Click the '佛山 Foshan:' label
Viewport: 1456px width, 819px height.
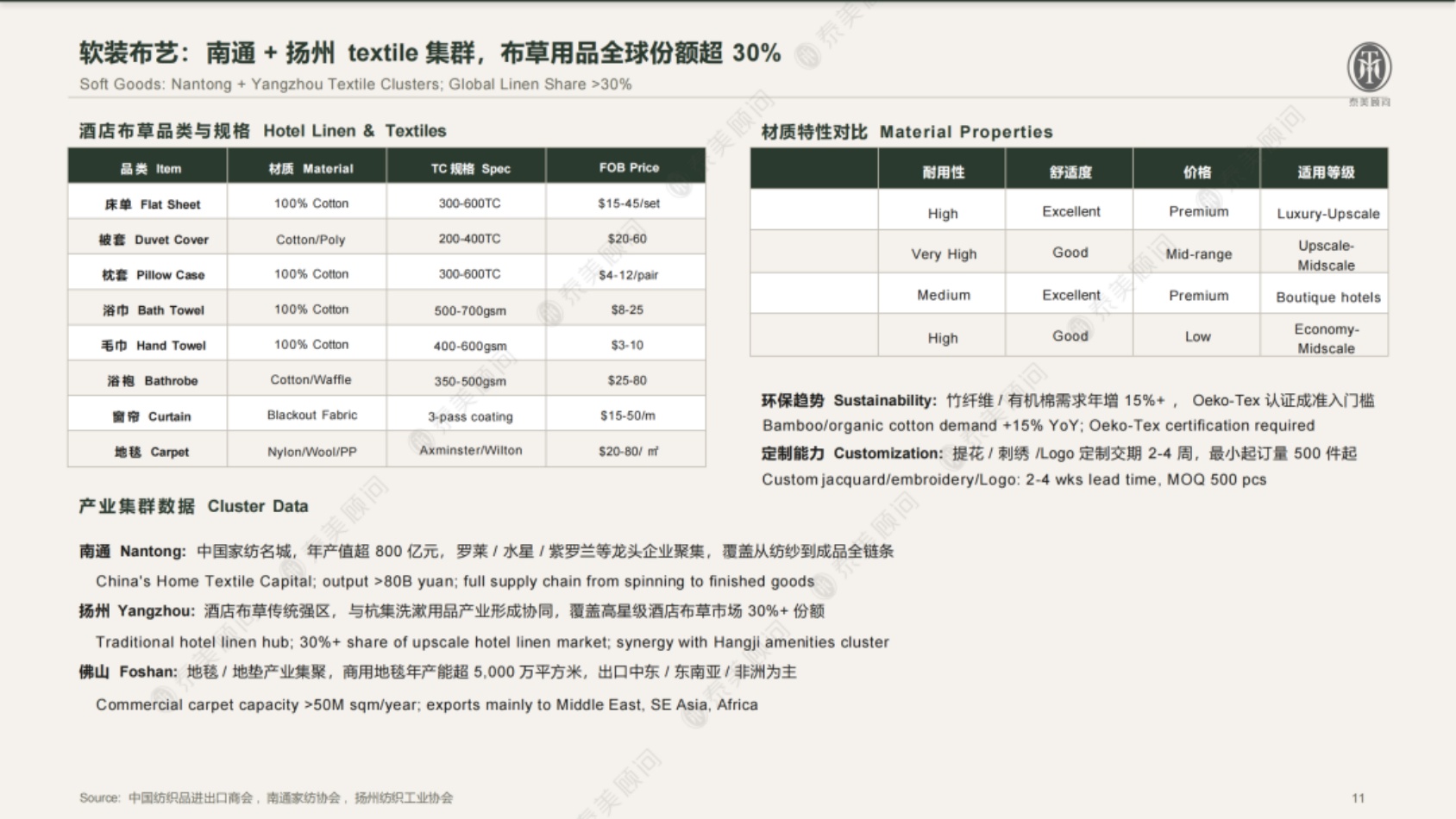tap(128, 672)
